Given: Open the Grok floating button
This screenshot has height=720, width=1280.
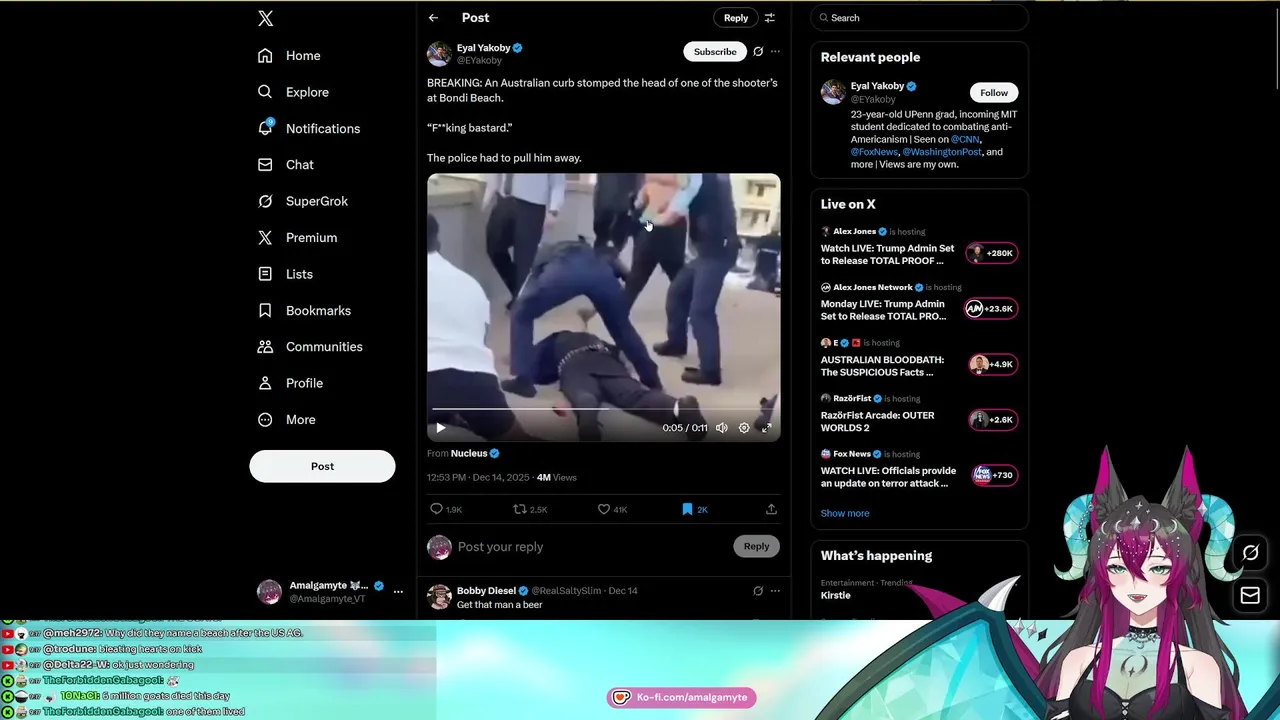Looking at the screenshot, I should pos(1250,553).
